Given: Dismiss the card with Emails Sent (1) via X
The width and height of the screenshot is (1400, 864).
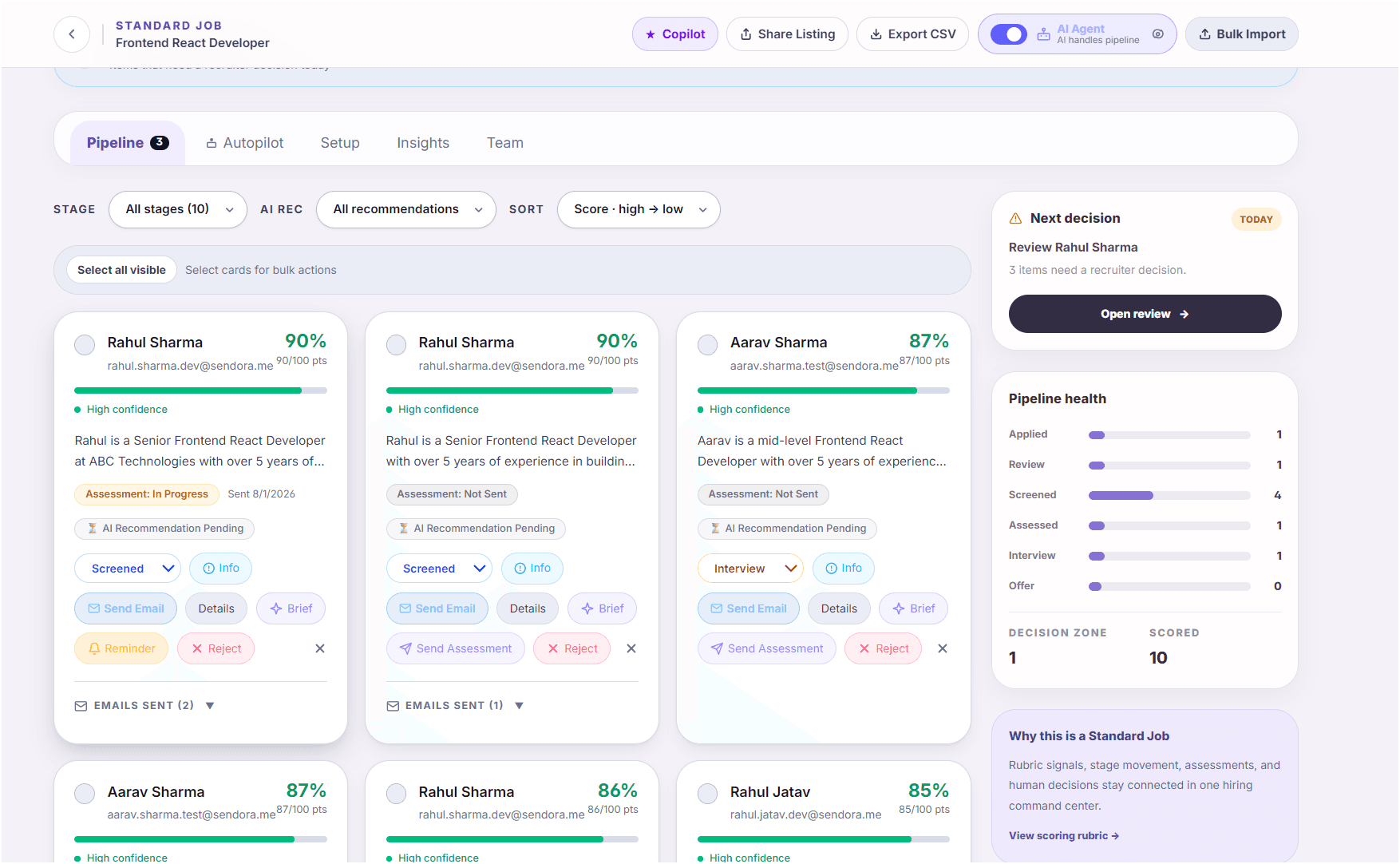Looking at the screenshot, I should (631, 648).
